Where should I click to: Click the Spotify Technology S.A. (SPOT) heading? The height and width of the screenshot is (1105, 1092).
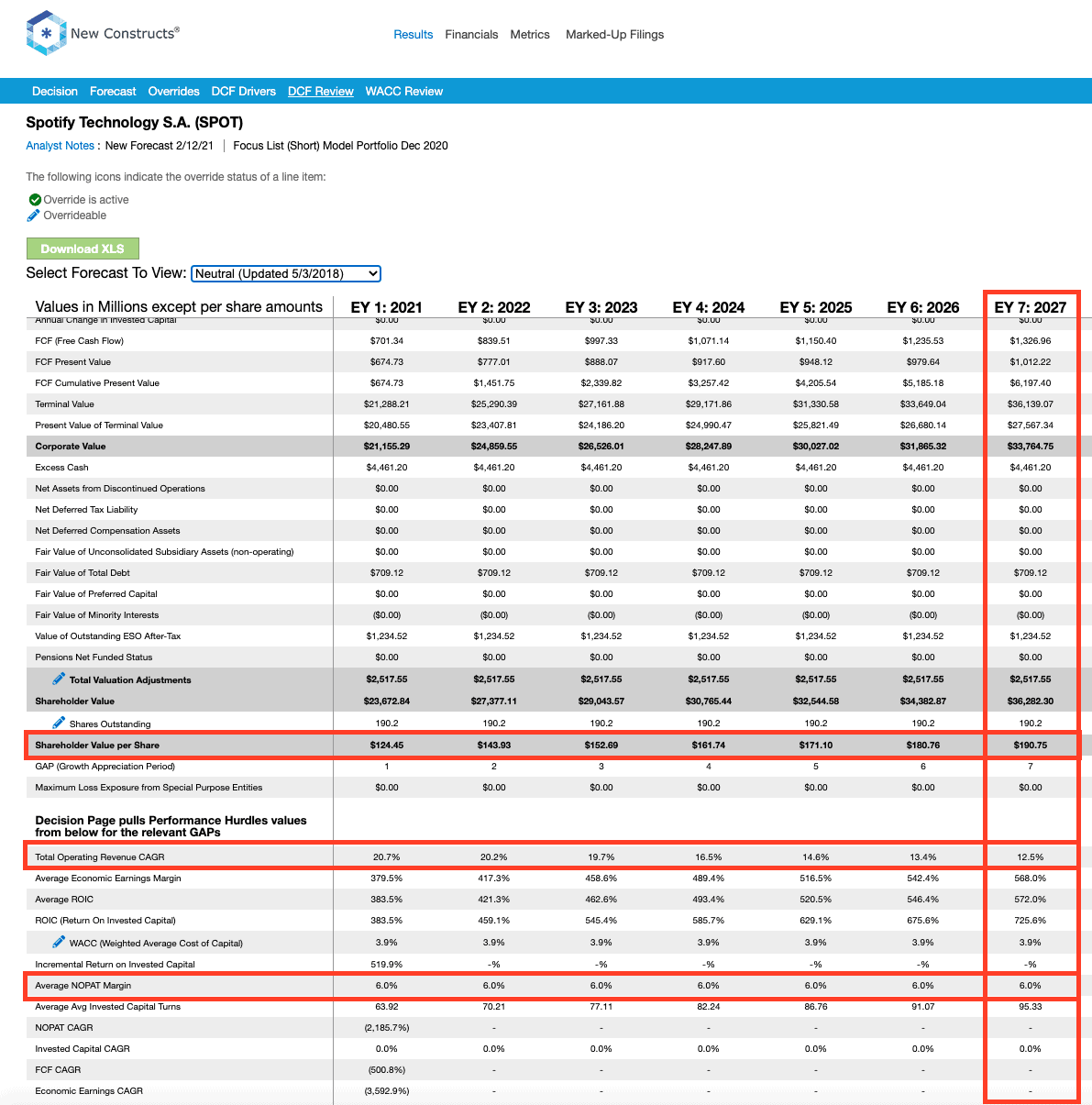pyautogui.click(x=135, y=123)
